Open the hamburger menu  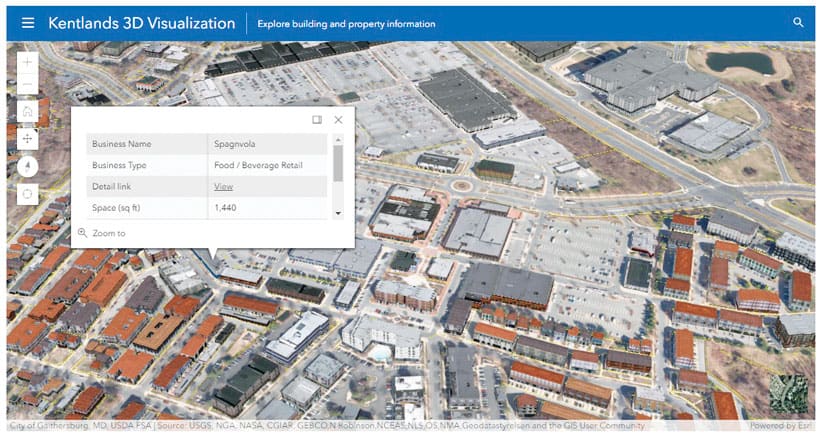(28, 23)
